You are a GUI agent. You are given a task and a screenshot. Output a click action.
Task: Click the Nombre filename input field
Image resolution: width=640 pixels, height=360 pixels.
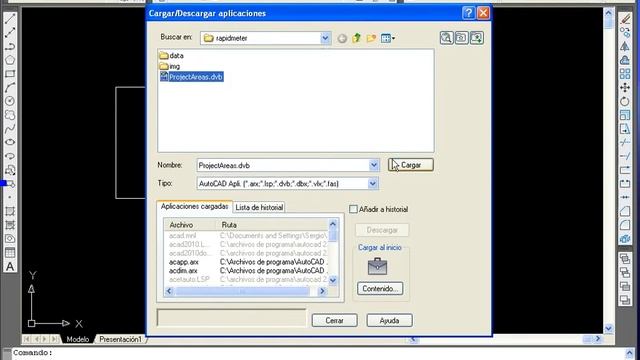283,165
